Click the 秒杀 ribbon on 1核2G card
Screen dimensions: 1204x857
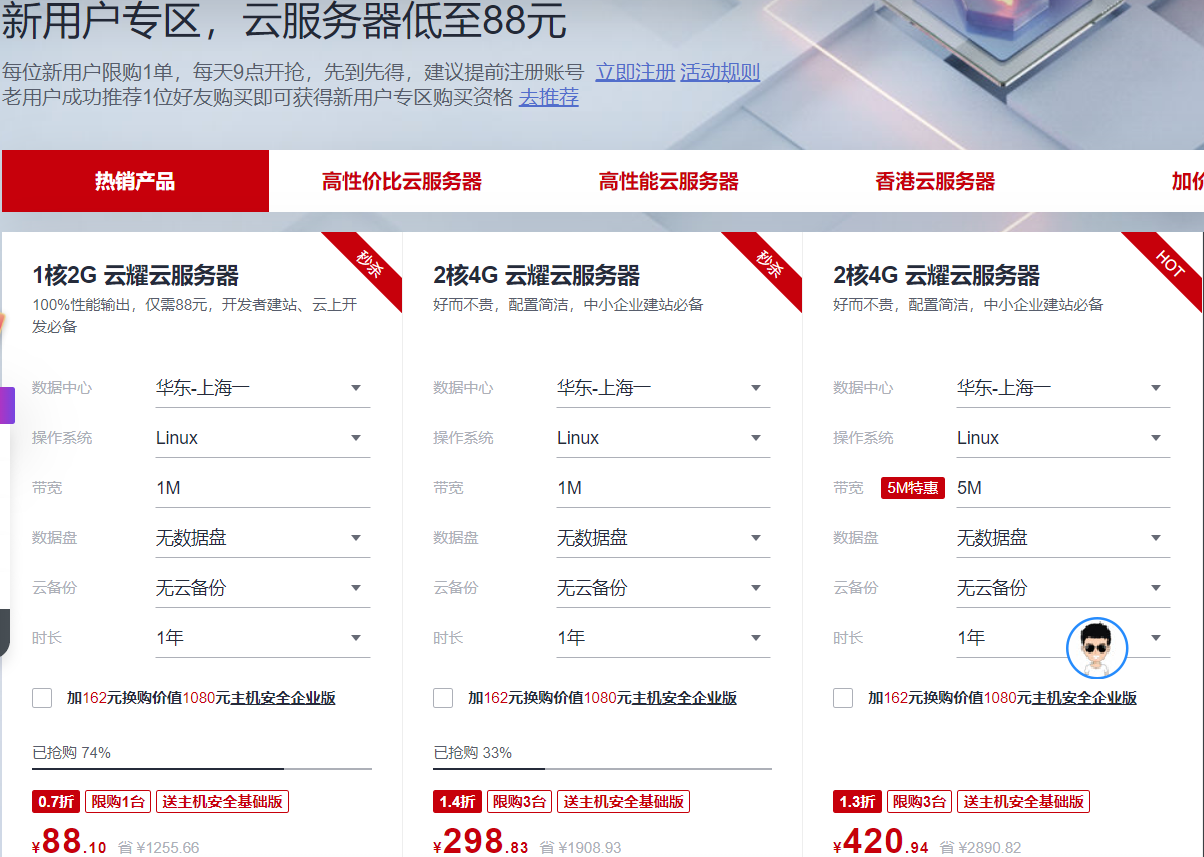pyautogui.click(x=369, y=264)
